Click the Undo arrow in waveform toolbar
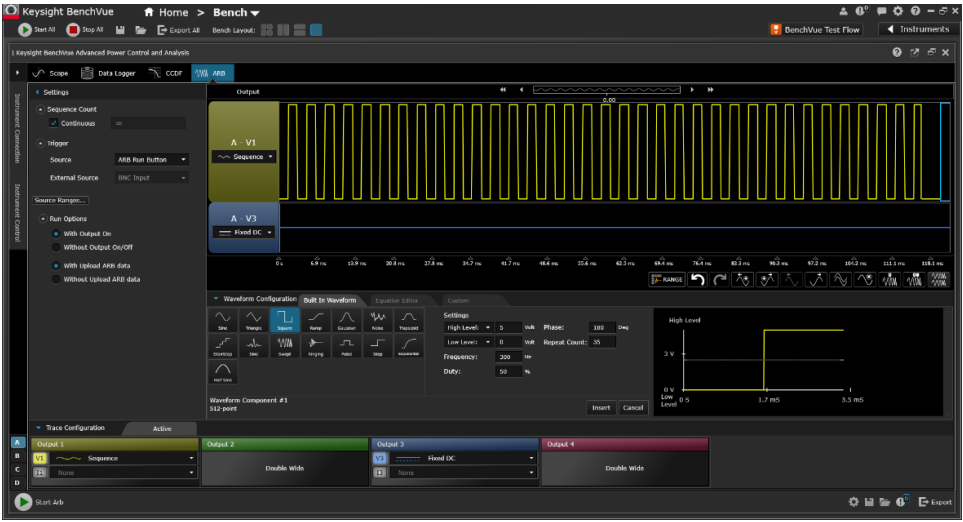 [698, 279]
